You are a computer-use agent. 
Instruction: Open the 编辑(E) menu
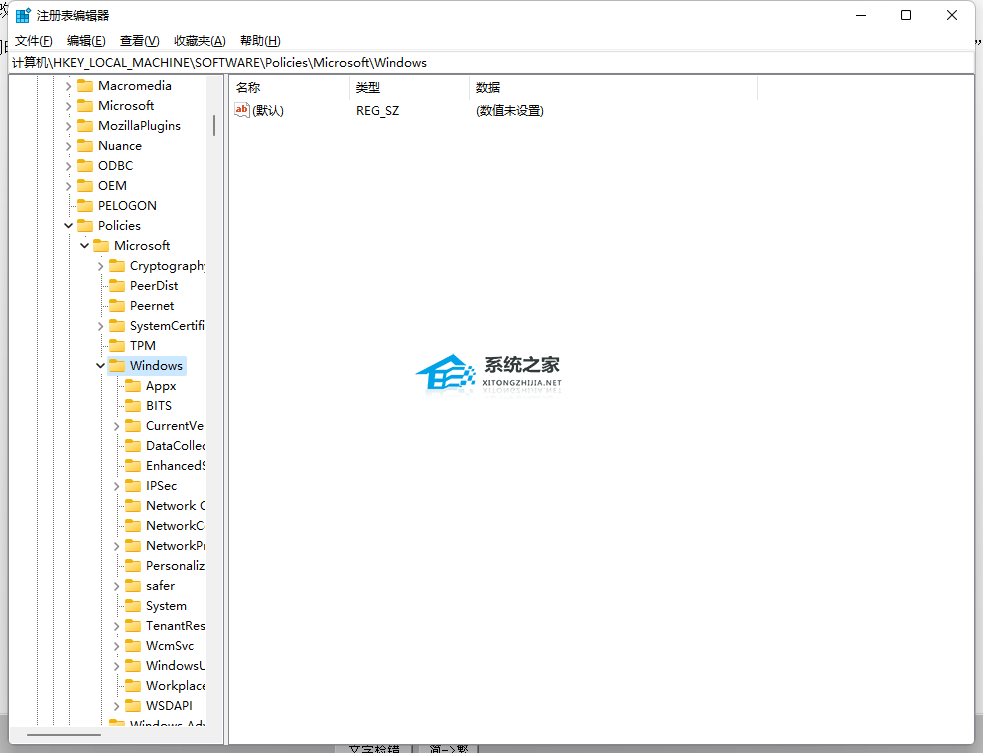(x=86, y=41)
